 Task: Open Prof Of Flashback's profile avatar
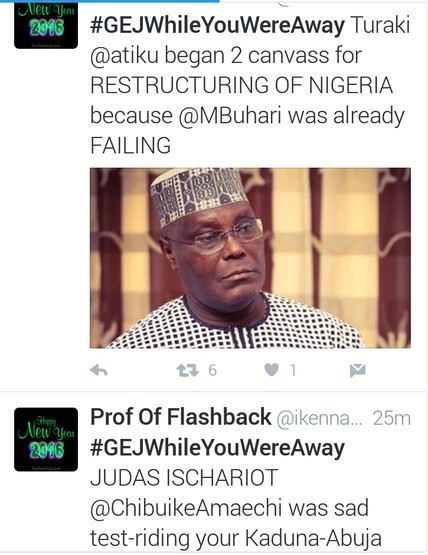(46, 439)
